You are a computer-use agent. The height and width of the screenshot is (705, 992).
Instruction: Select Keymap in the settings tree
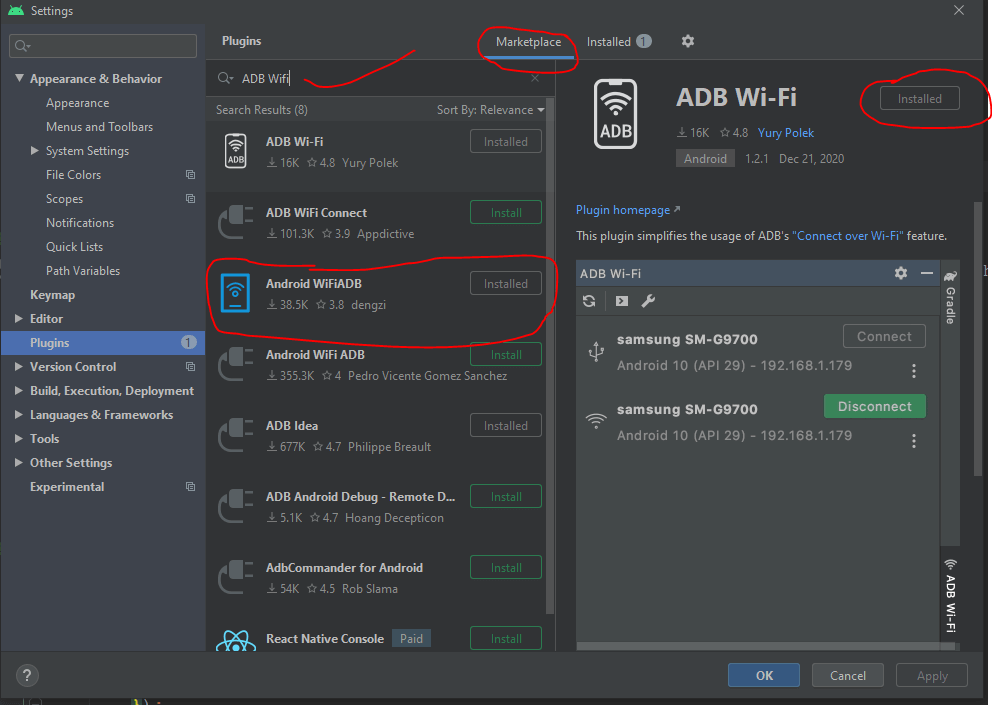click(52, 295)
